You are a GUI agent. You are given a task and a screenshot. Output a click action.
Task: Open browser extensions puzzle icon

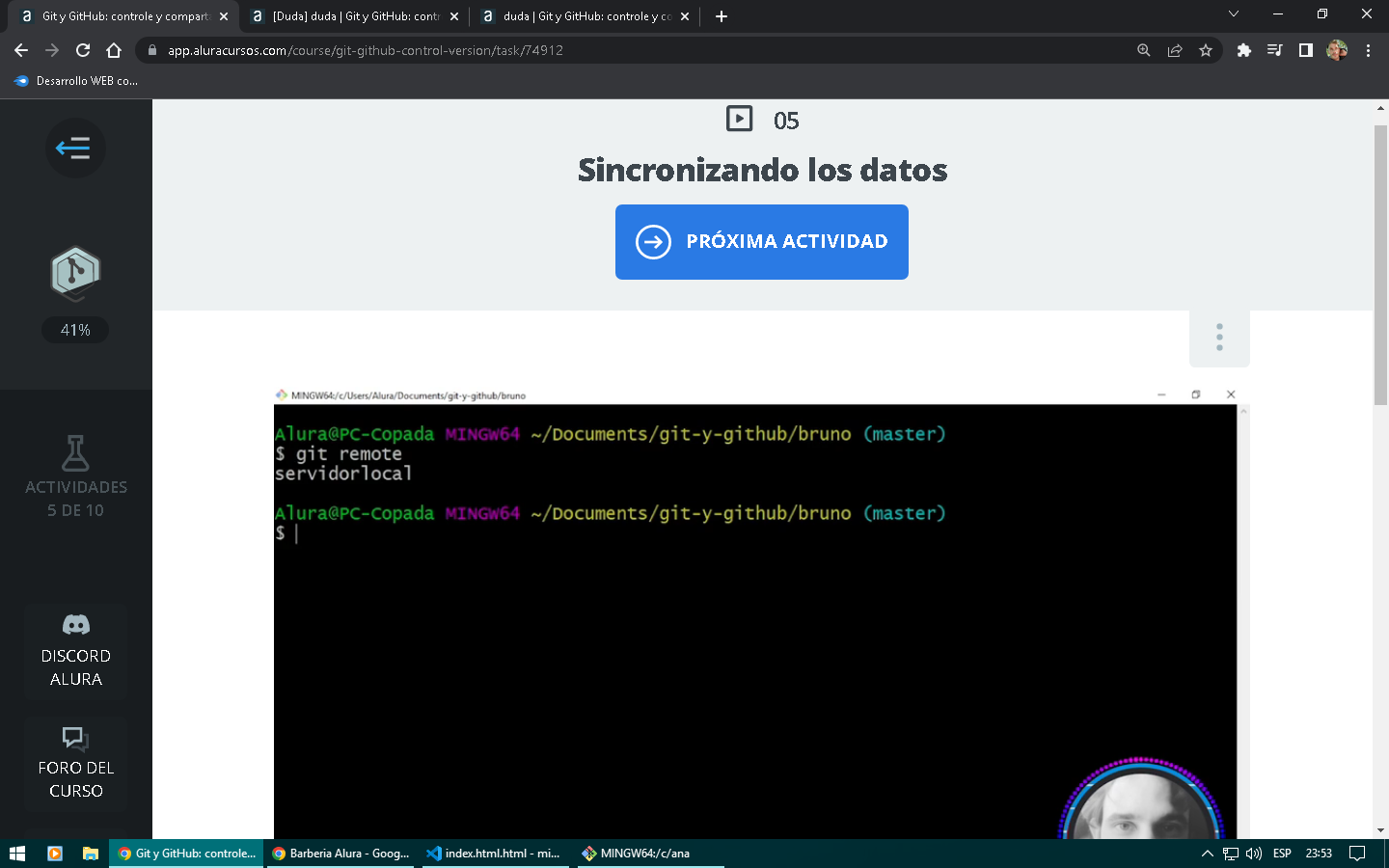(x=1244, y=50)
